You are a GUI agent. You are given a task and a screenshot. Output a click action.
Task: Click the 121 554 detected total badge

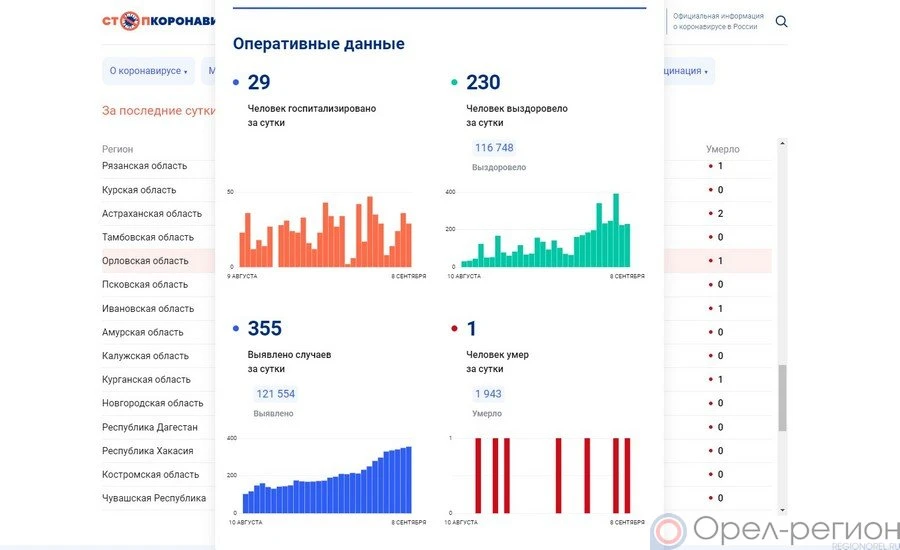(x=275, y=394)
